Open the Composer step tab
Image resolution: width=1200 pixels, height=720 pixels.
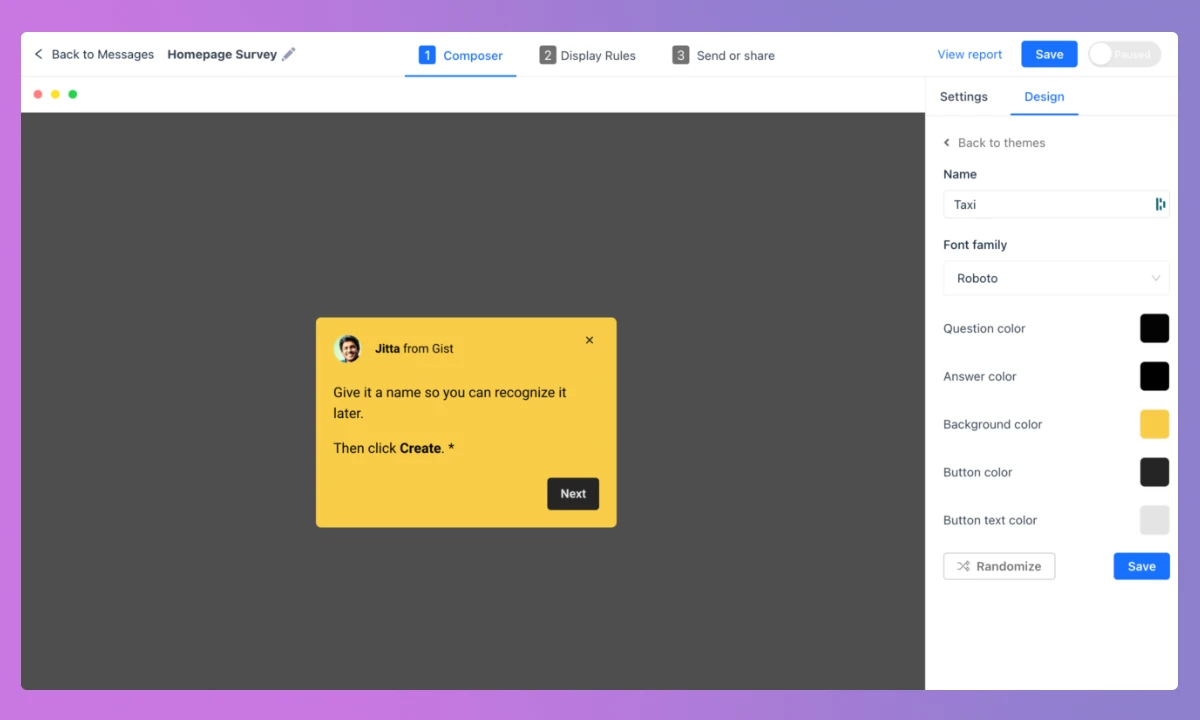pos(461,55)
